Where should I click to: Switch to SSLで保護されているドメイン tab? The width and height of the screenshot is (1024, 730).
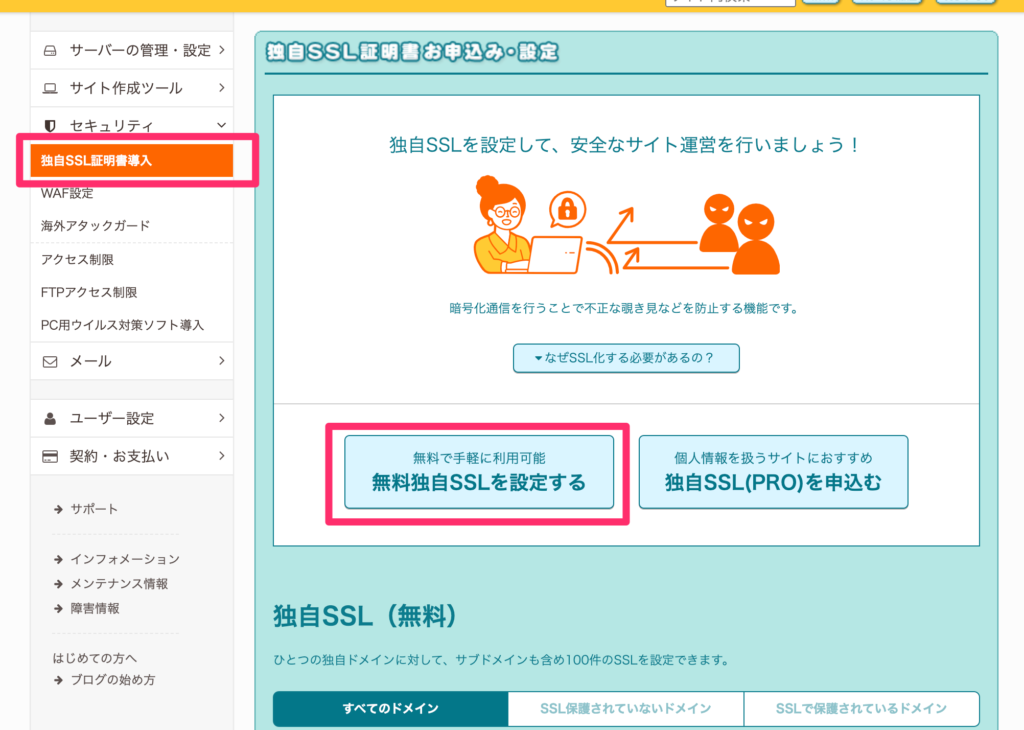pos(861,708)
